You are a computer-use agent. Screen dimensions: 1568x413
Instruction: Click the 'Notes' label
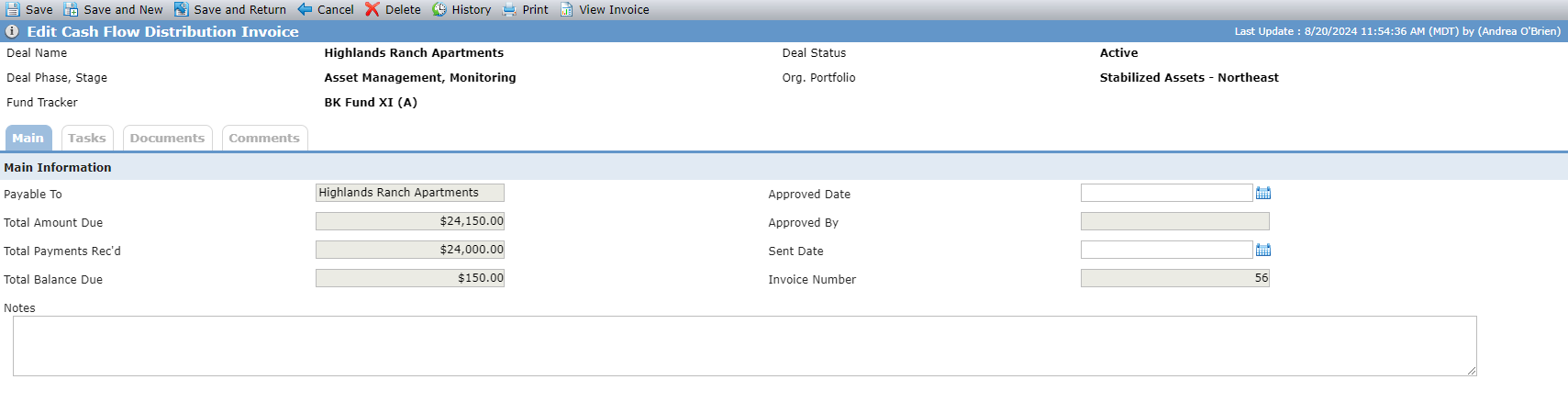[x=19, y=308]
